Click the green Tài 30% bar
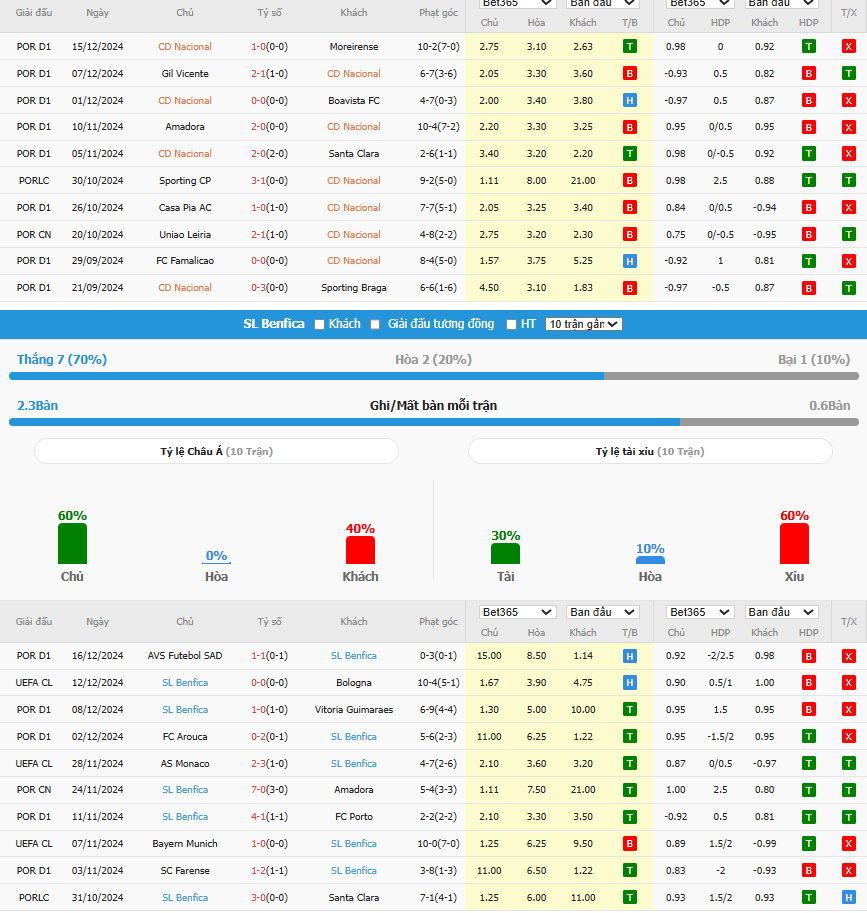This screenshot has width=867, height=913. (x=505, y=554)
